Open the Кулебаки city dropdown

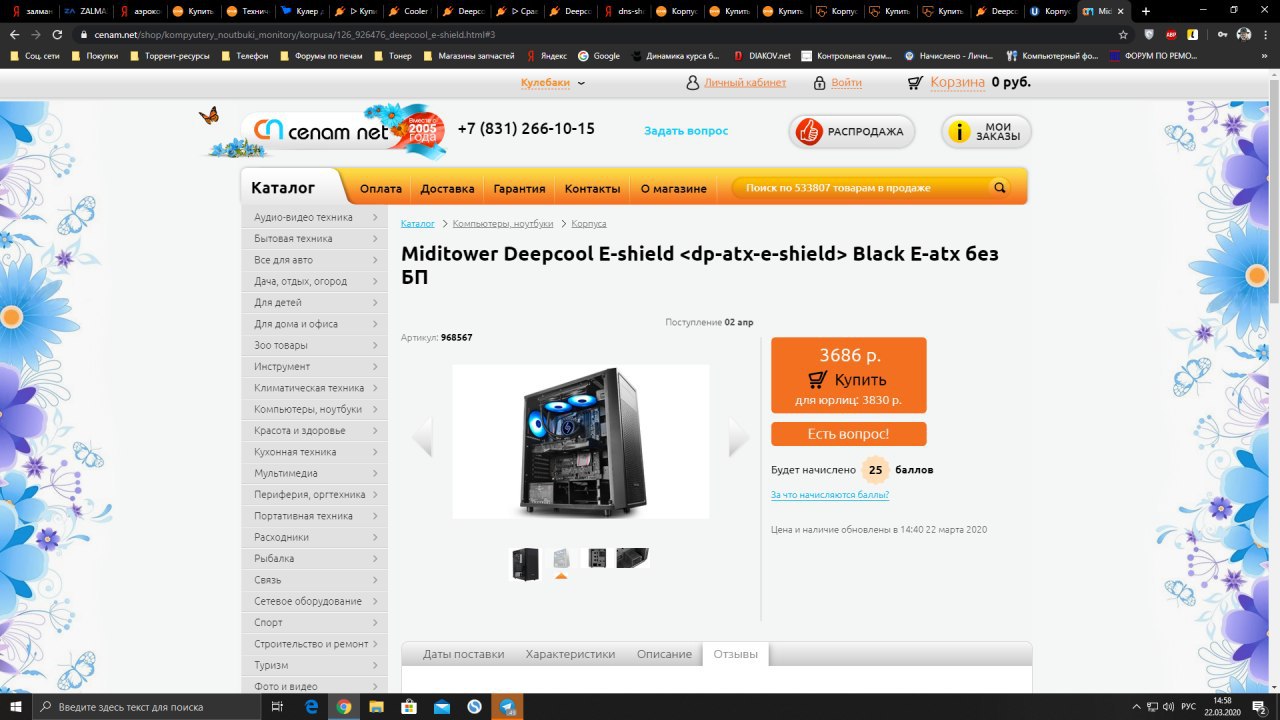click(x=553, y=83)
